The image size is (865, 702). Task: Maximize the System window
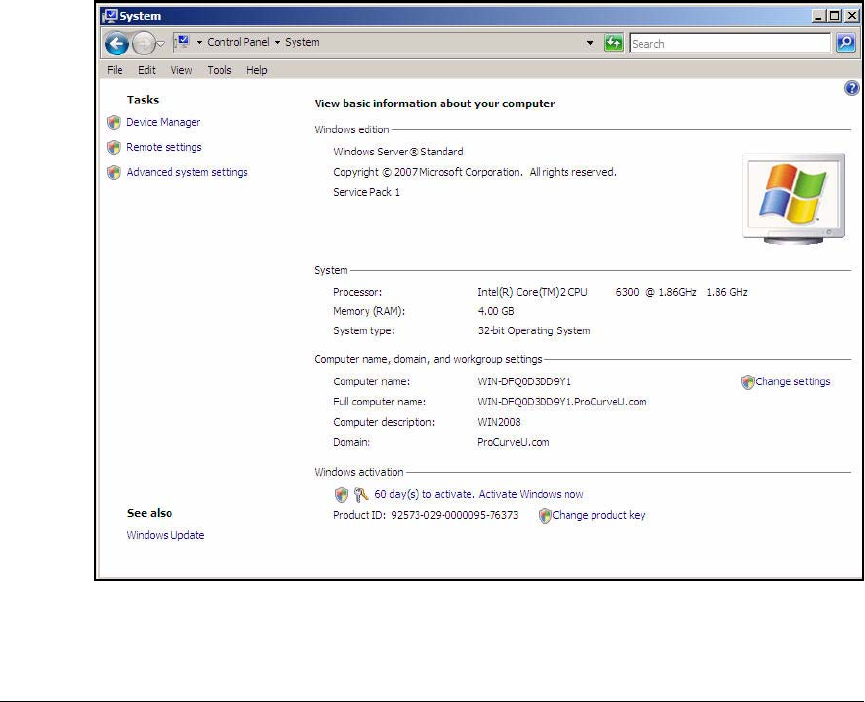(x=835, y=16)
